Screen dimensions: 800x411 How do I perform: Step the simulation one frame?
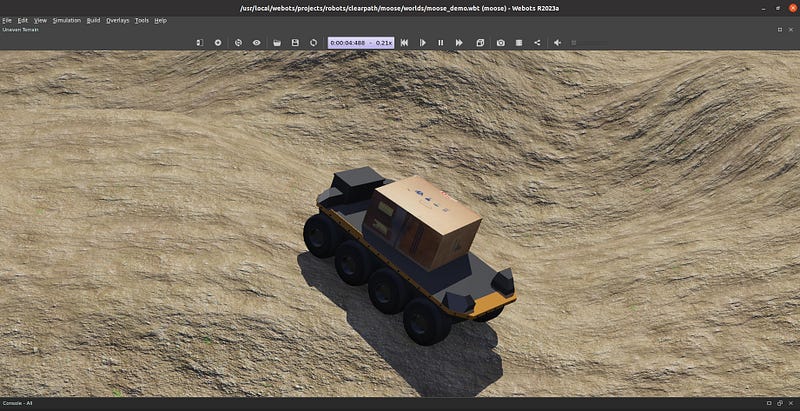(422, 43)
